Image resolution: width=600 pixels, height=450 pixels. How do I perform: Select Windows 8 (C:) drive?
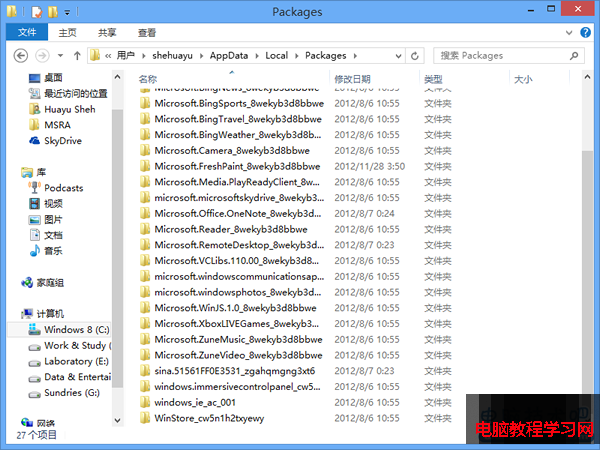tap(69, 329)
